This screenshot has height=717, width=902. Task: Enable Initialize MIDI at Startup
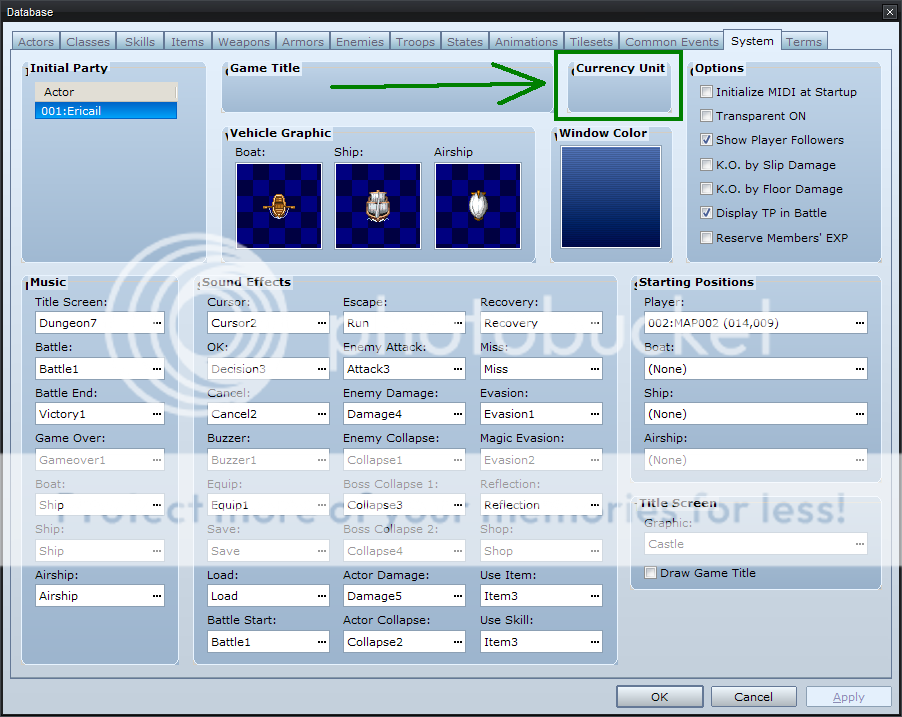pos(707,92)
